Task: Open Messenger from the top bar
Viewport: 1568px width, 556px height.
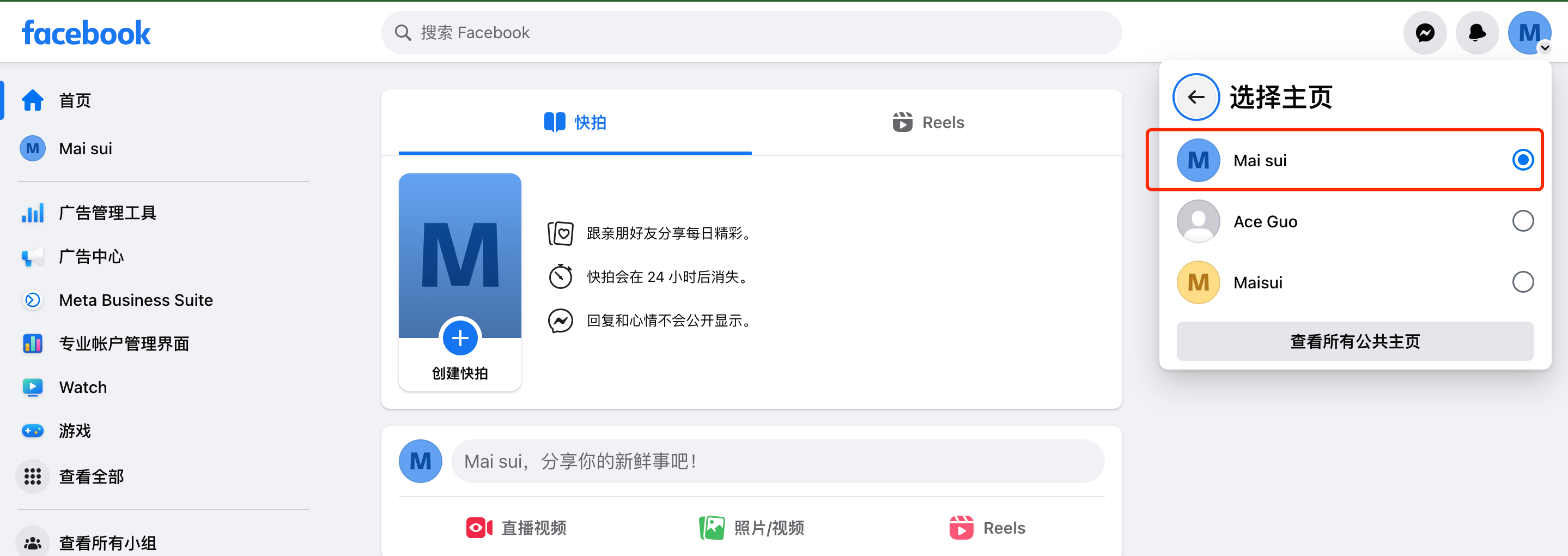Action: pos(1424,33)
